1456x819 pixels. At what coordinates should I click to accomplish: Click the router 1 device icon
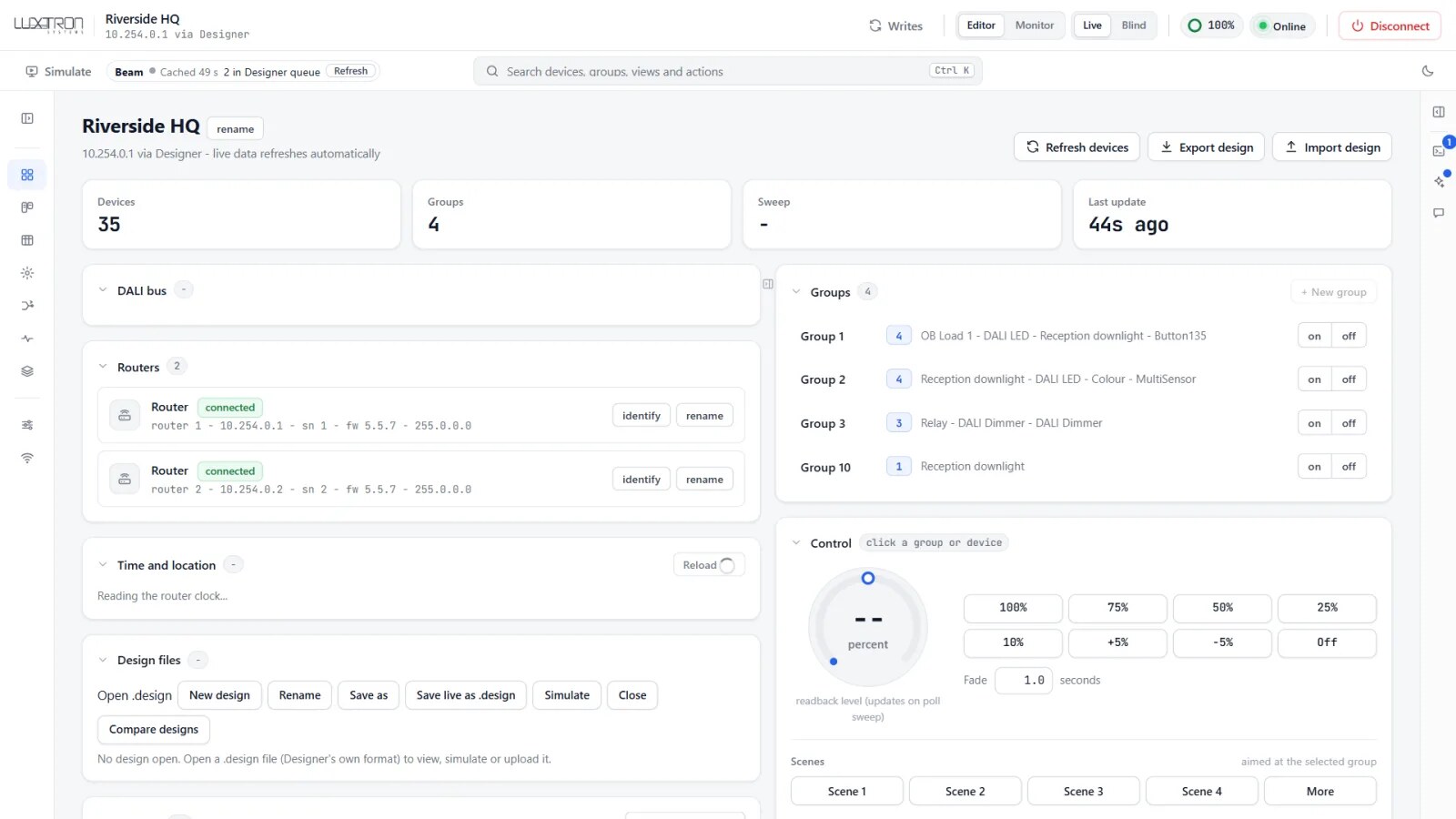click(x=125, y=416)
